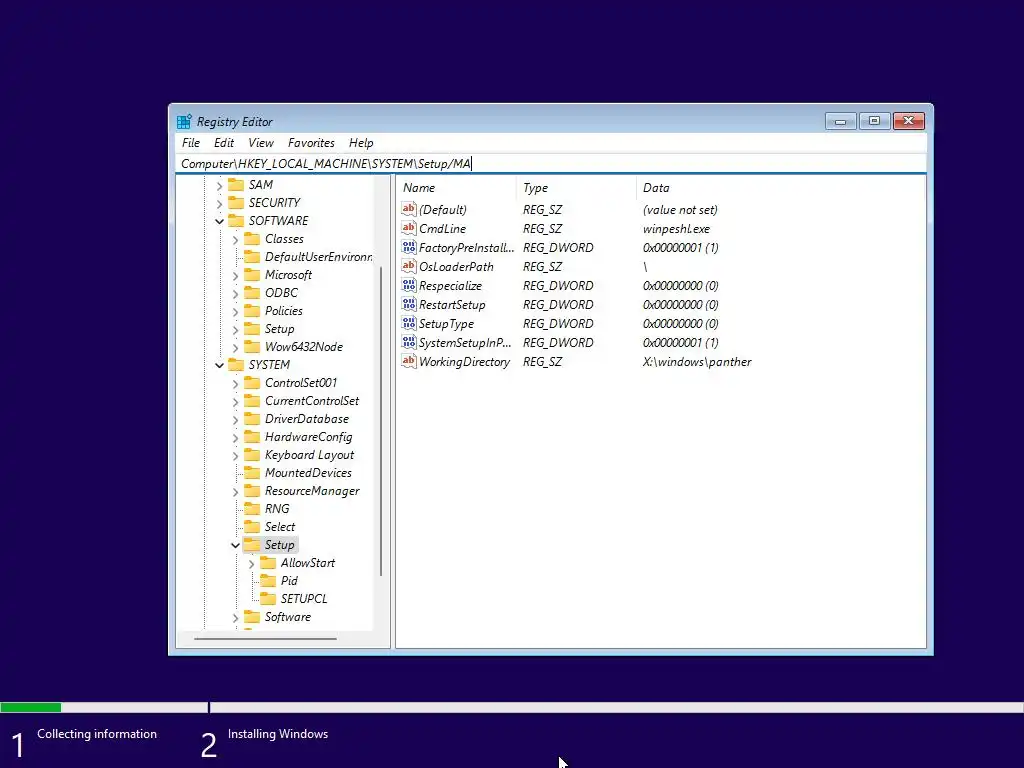Image resolution: width=1024 pixels, height=768 pixels.
Task: Select the Software key under SYSTEM
Action: coord(287,617)
